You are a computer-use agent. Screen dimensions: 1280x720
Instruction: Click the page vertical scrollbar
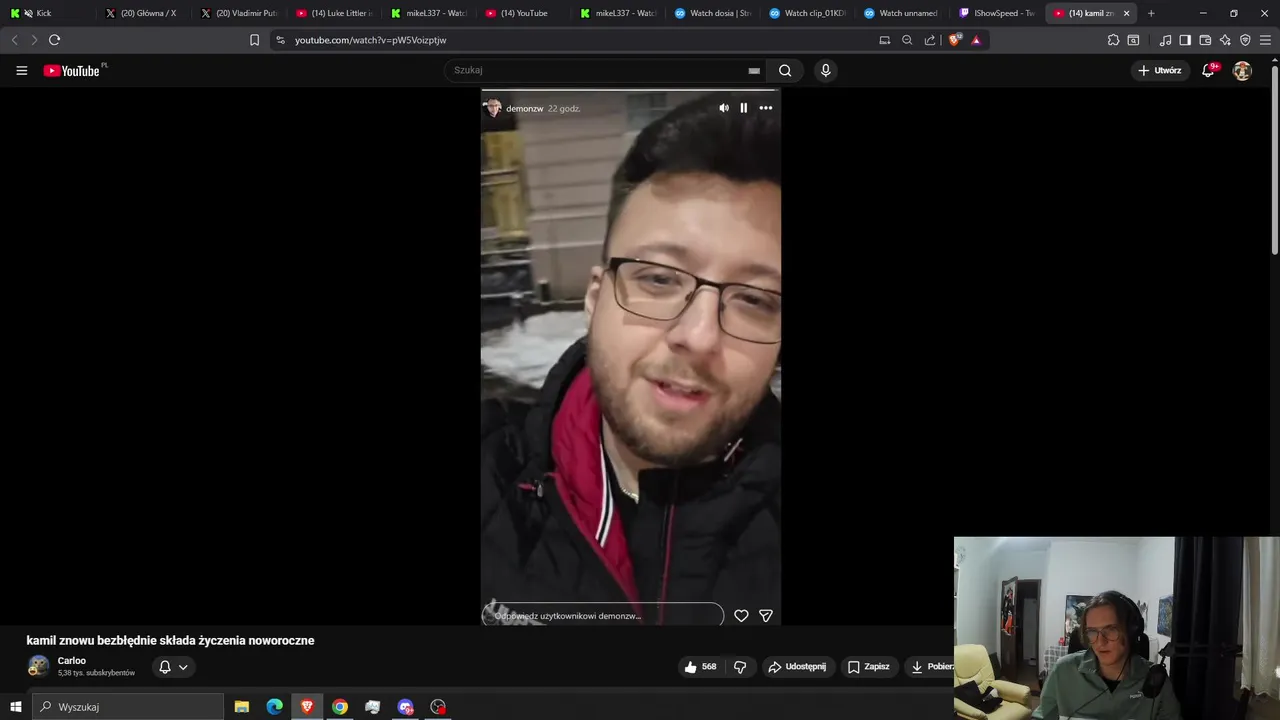(x=1274, y=160)
